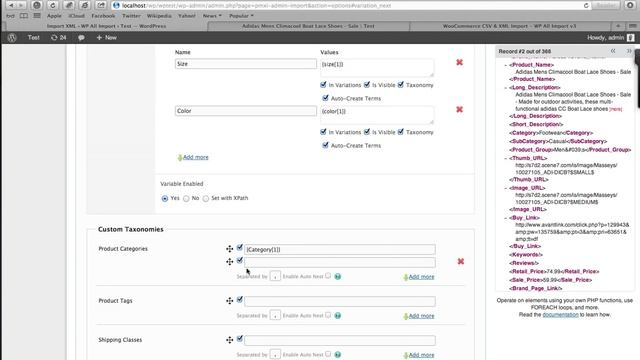Open Test site name in admin bar
This screenshot has width=640, height=360.
(33, 38)
